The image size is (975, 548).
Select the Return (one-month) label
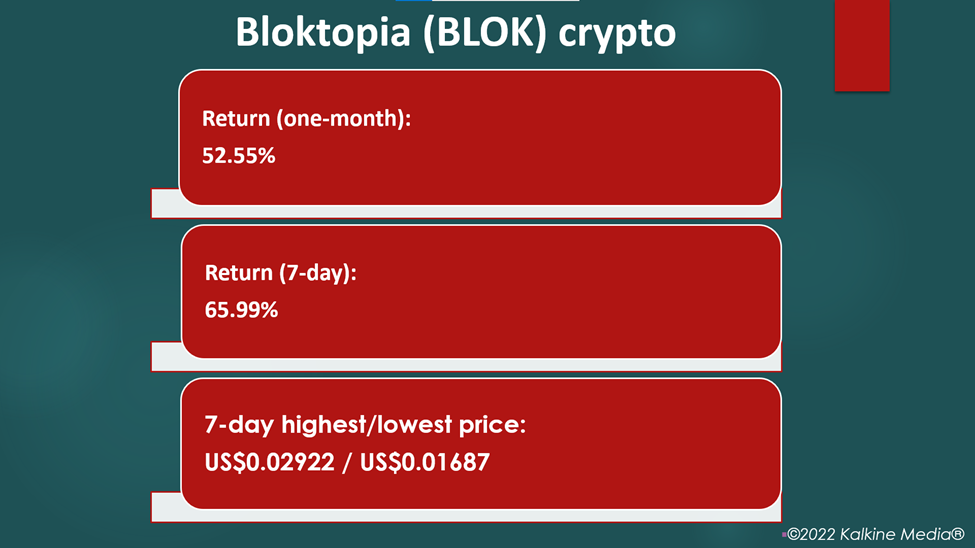[x=307, y=118]
